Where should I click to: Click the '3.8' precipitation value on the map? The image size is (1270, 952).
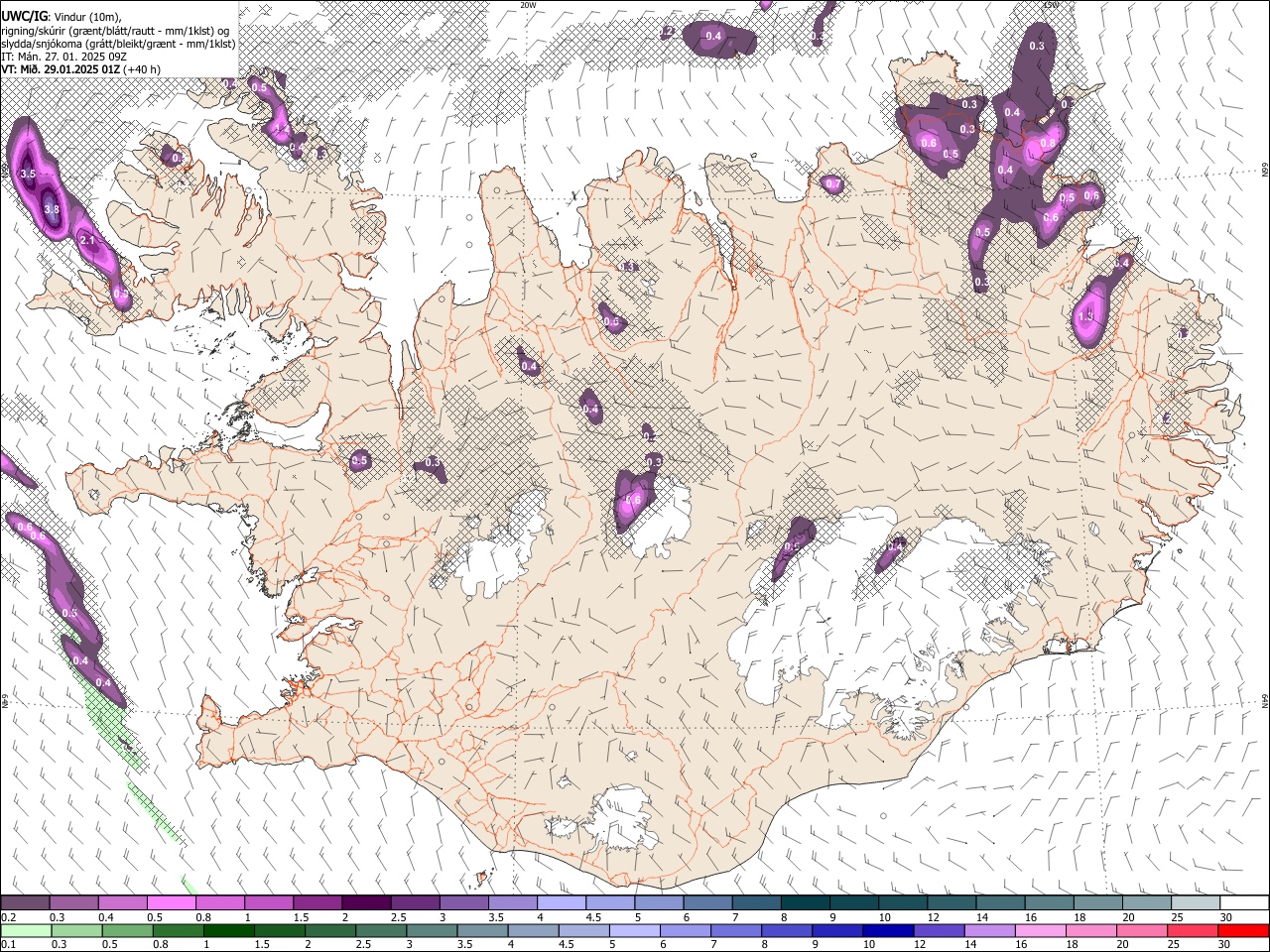52,209
